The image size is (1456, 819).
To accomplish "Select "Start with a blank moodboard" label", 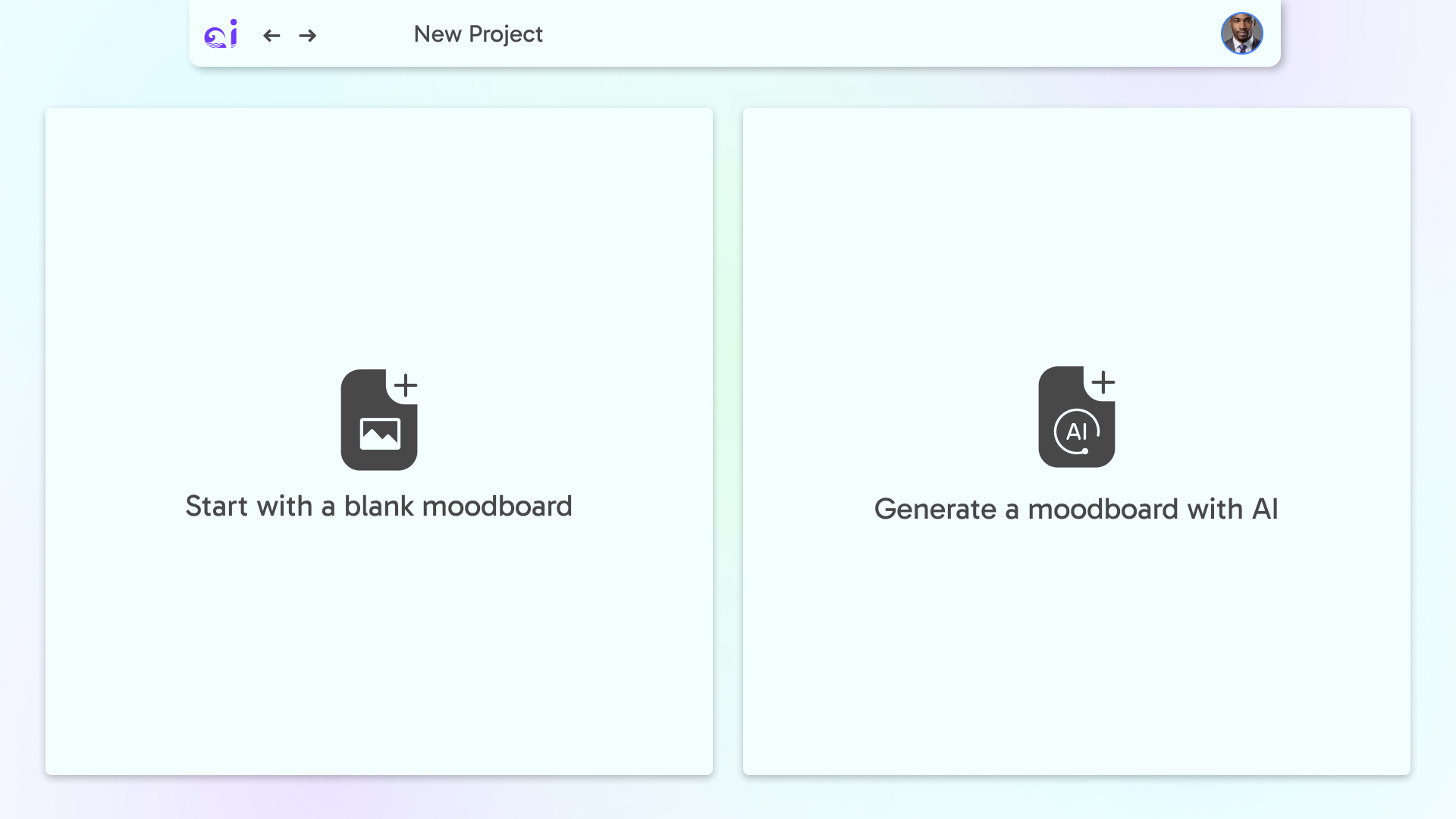I will (x=379, y=506).
